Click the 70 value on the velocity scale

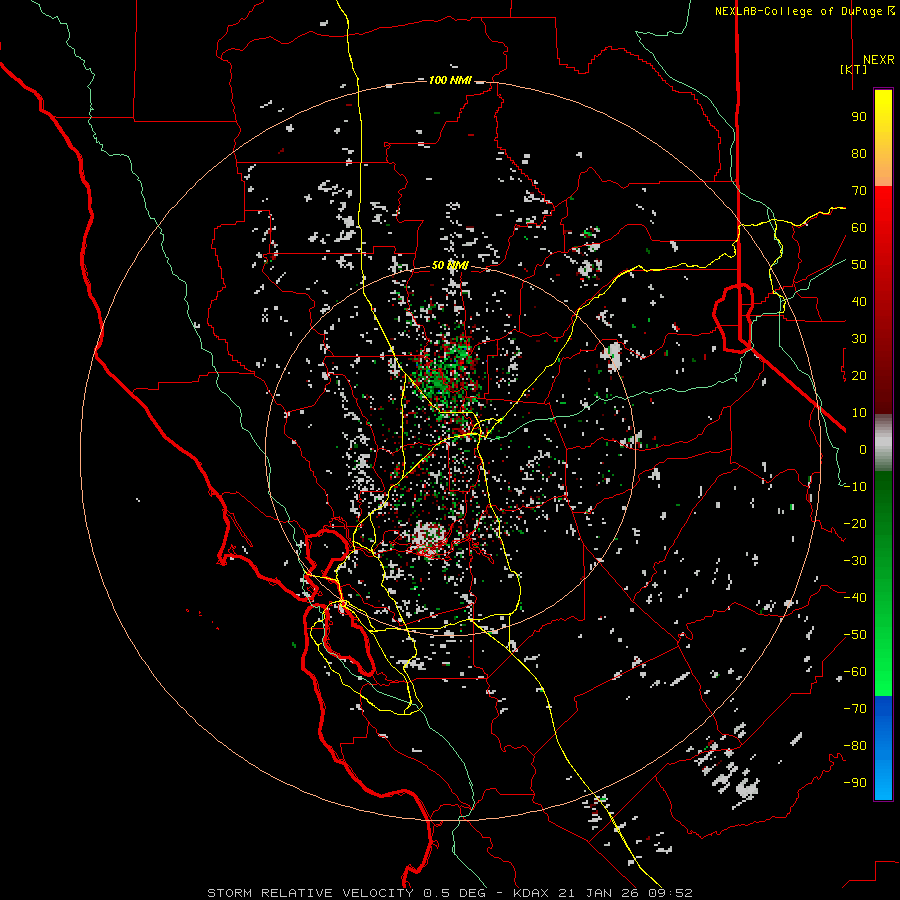[x=859, y=191]
